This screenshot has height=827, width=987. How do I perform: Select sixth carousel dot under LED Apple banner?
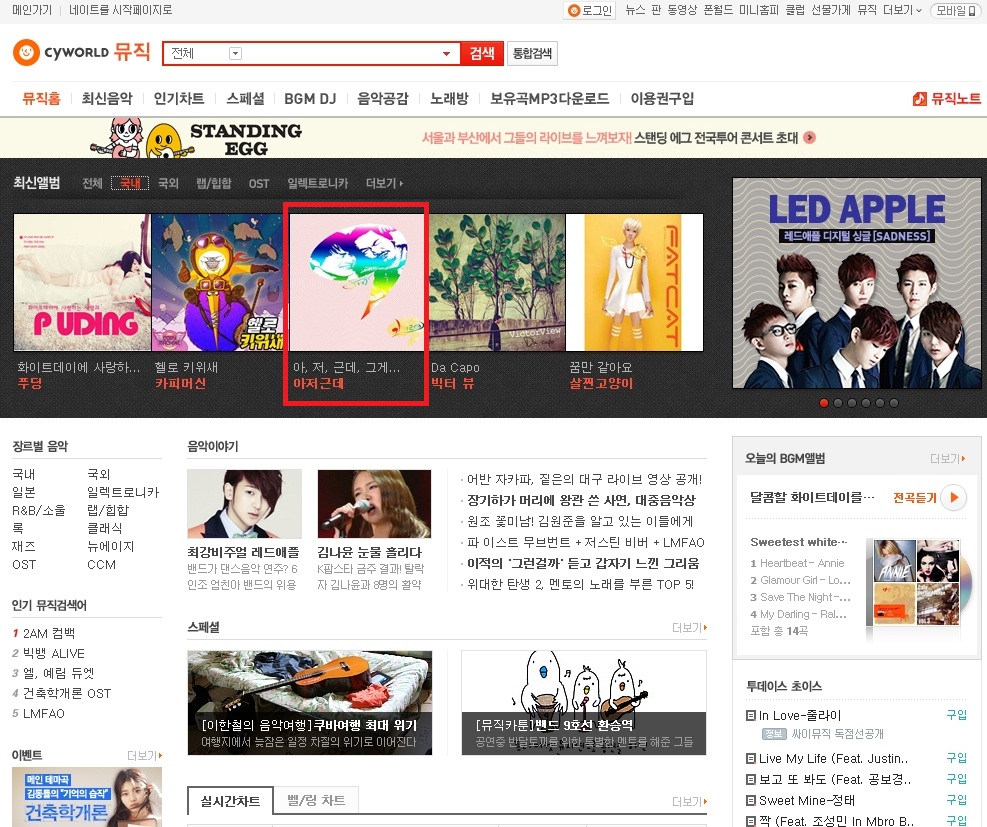pos(894,403)
